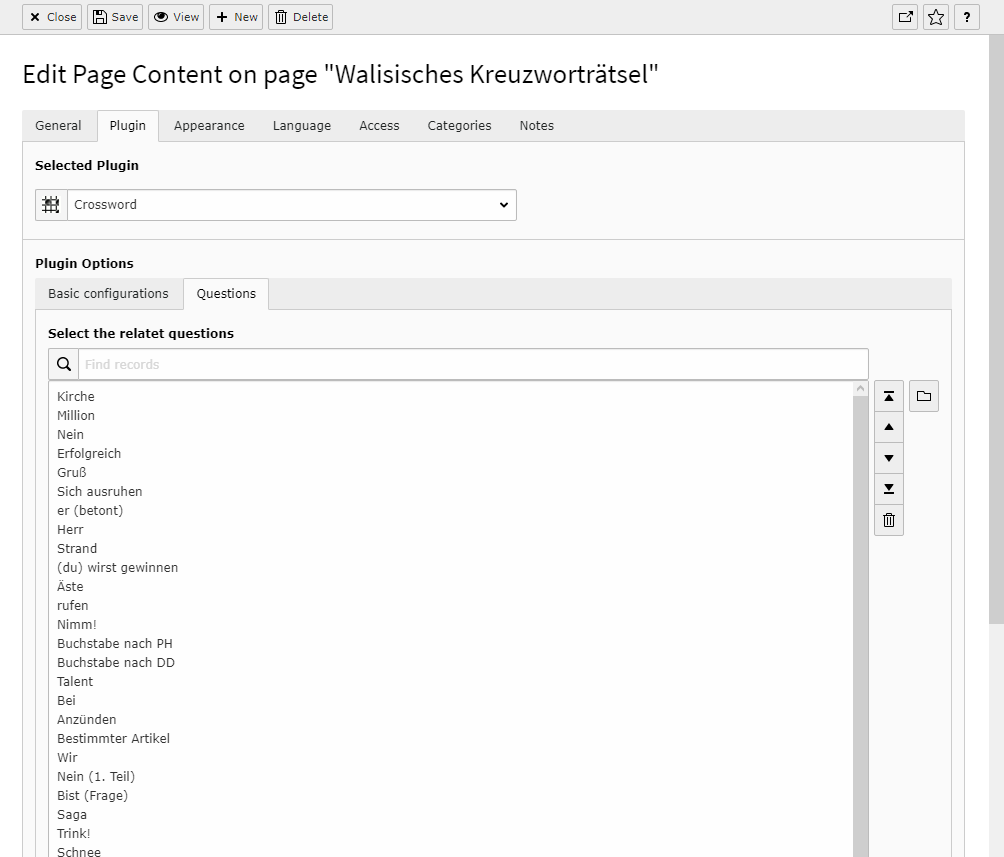Image resolution: width=1004 pixels, height=857 pixels.
Task: Move selected question up one position
Action: (889, 427)
